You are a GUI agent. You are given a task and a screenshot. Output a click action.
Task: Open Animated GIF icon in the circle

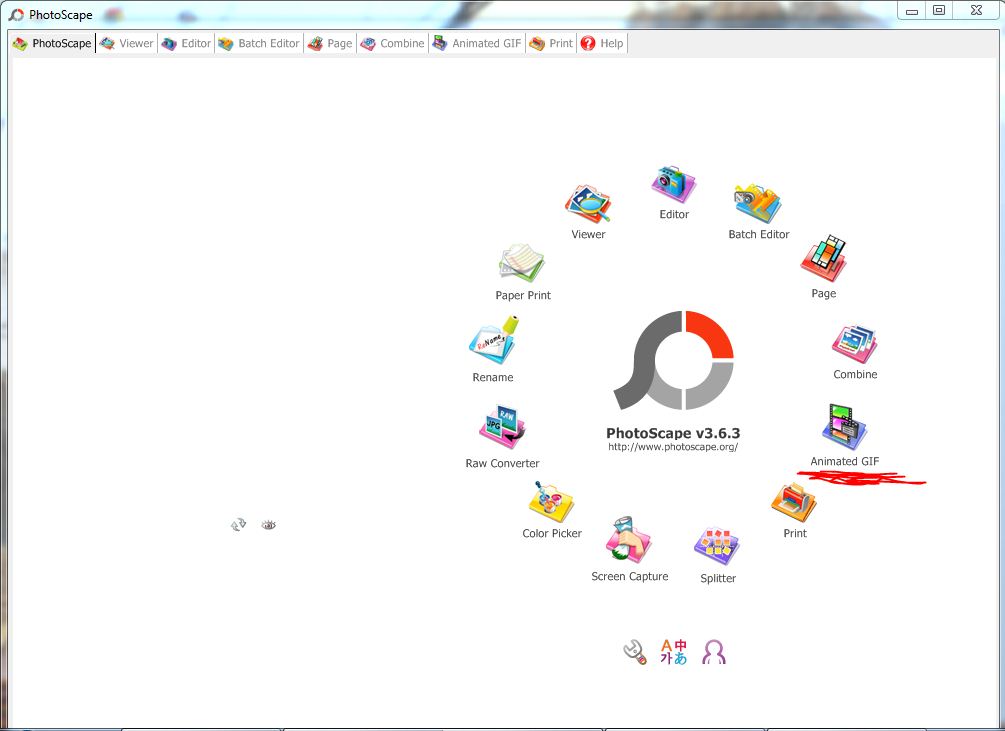(844, 427)
